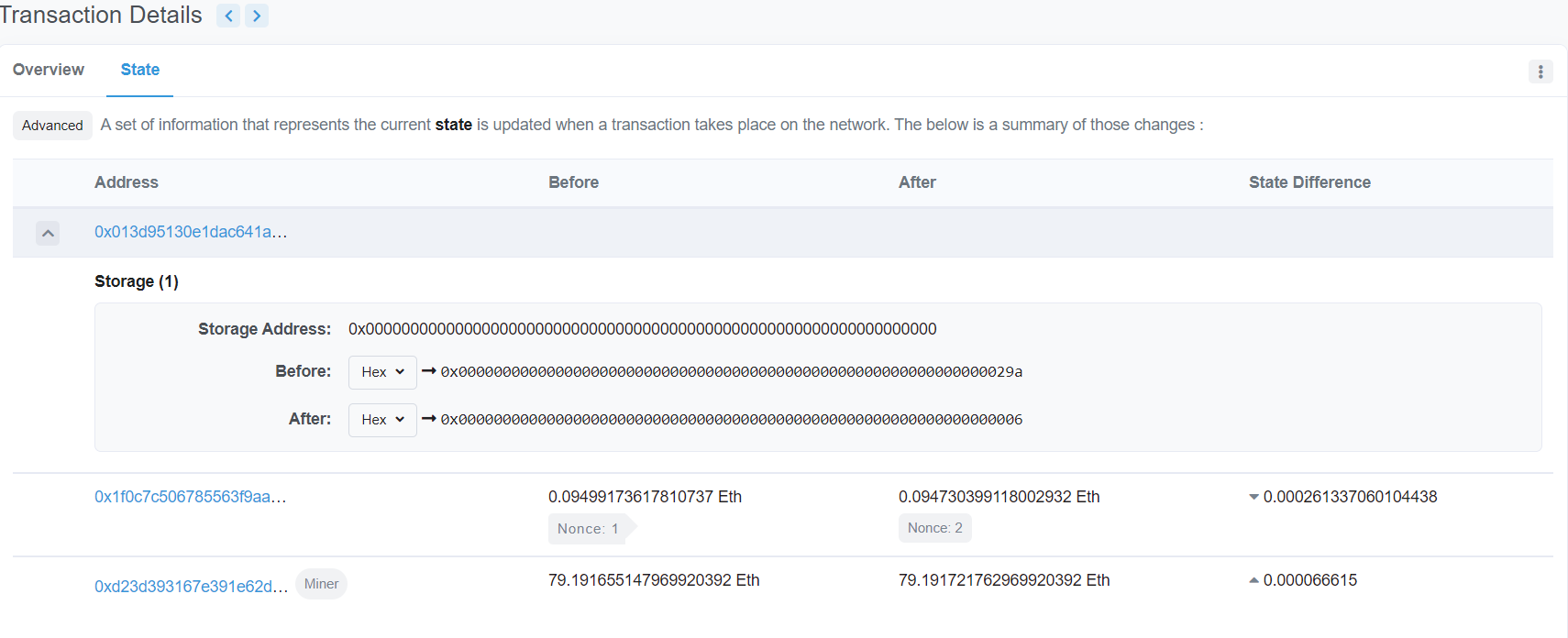Click the Miner badge label
This screenshot has width=1568, height=638.
(x=321, y=584)
